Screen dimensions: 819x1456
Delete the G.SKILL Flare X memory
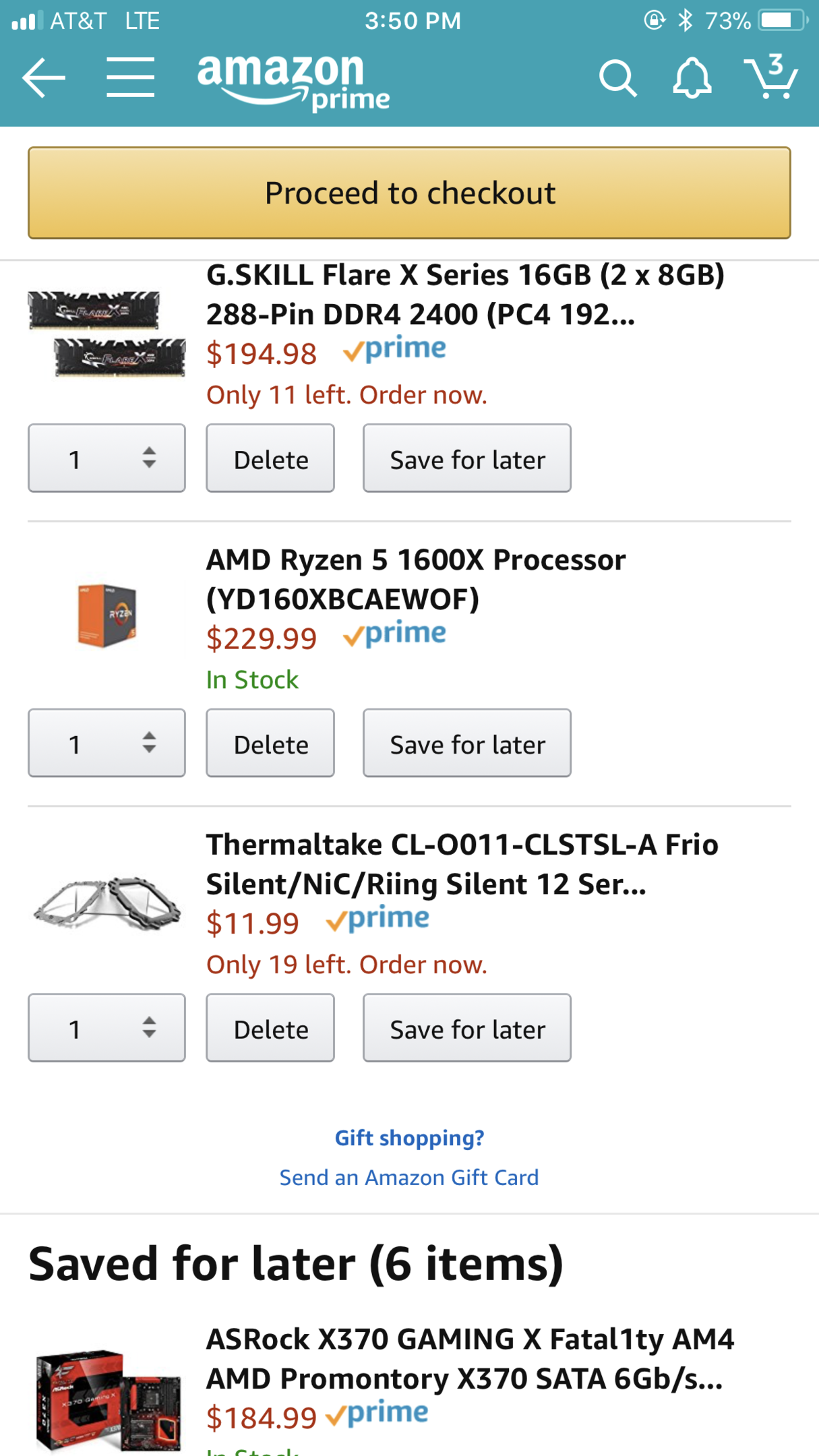tap(270, 458)
